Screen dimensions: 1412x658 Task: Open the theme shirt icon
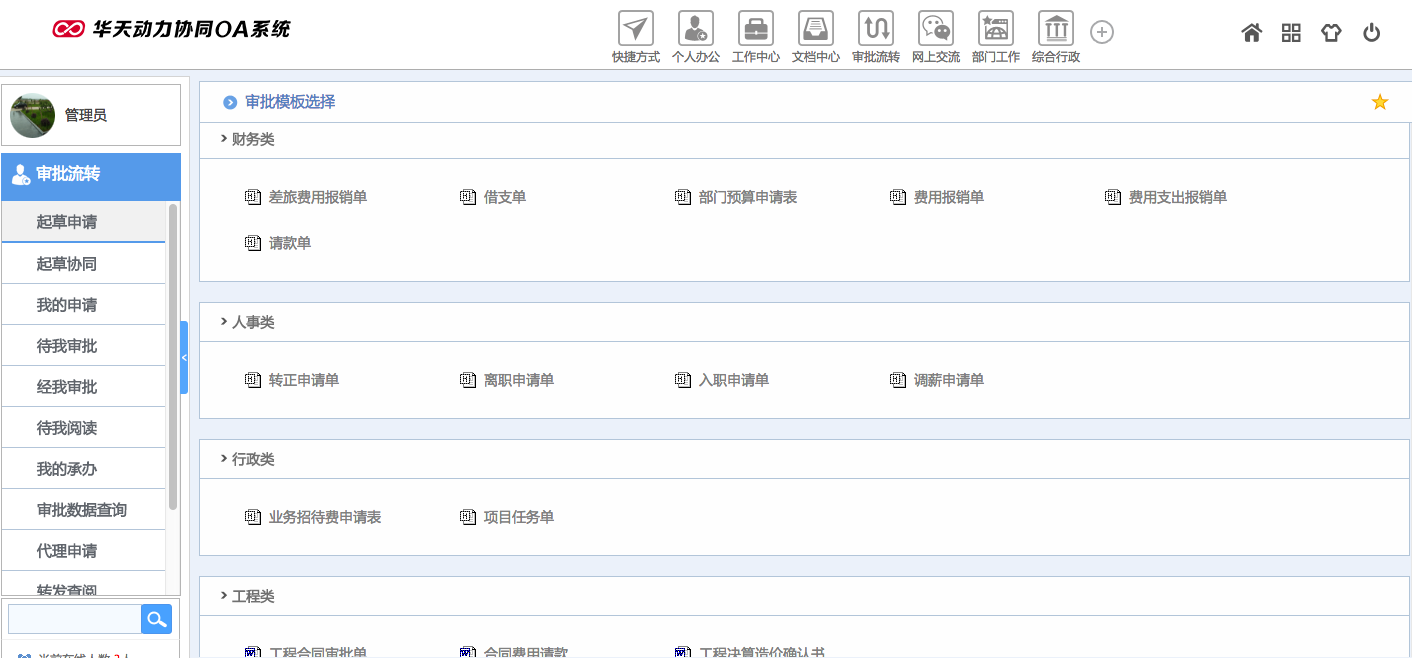[x=1330, y=33]
